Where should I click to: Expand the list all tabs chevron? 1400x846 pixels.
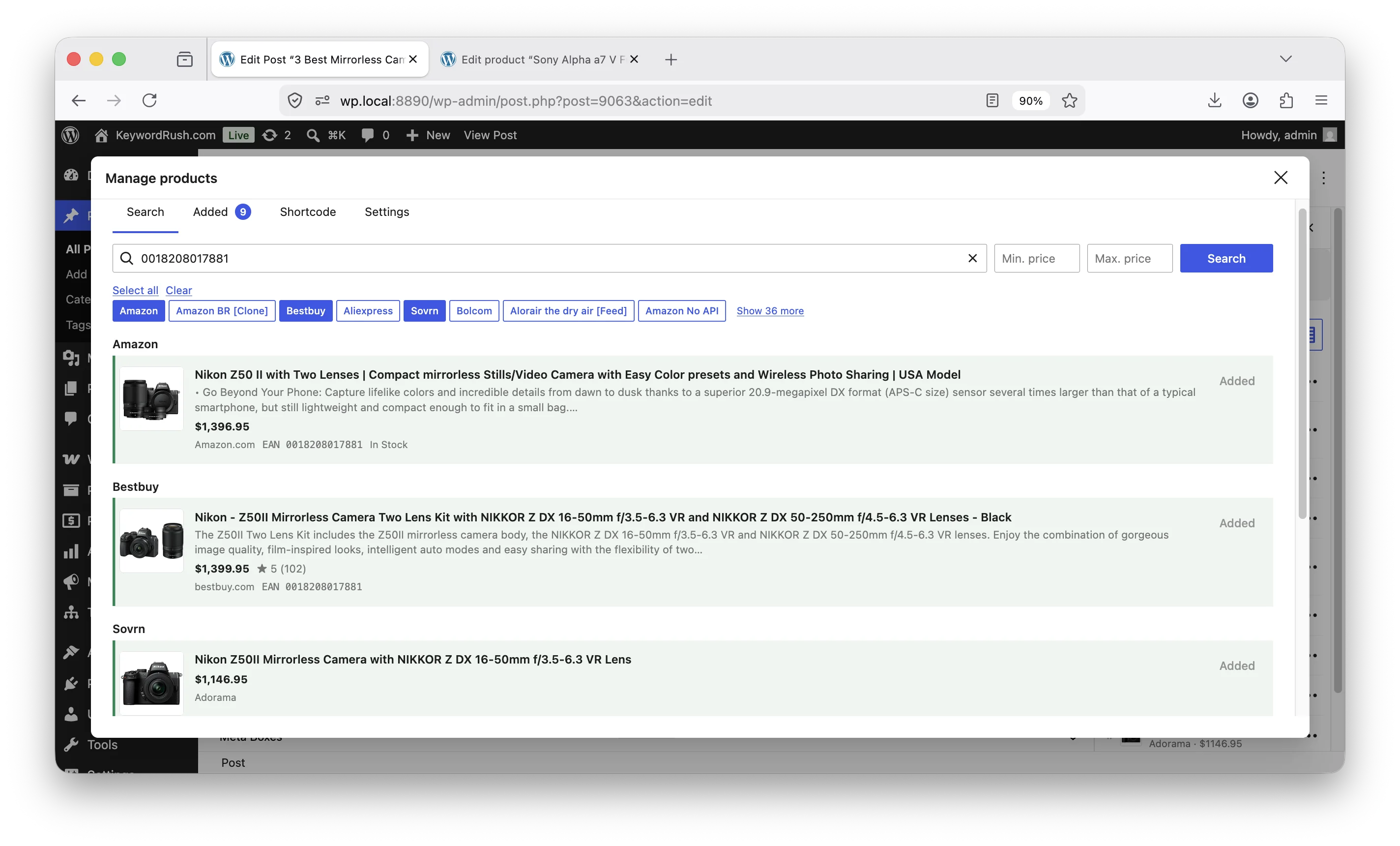pos(1286,59)
